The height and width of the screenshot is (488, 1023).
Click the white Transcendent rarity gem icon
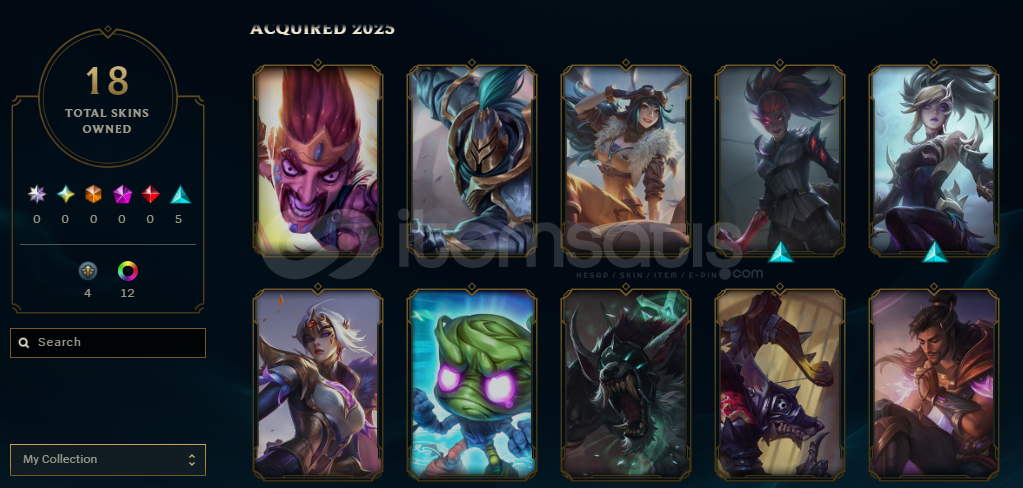37,194
